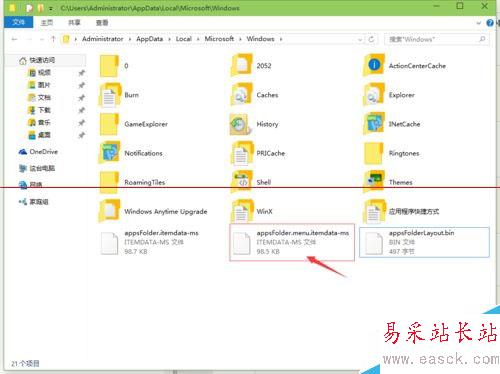The image size is (500, 374).
Task: Click the refresh button in address bar
Action: click(371, 39)
